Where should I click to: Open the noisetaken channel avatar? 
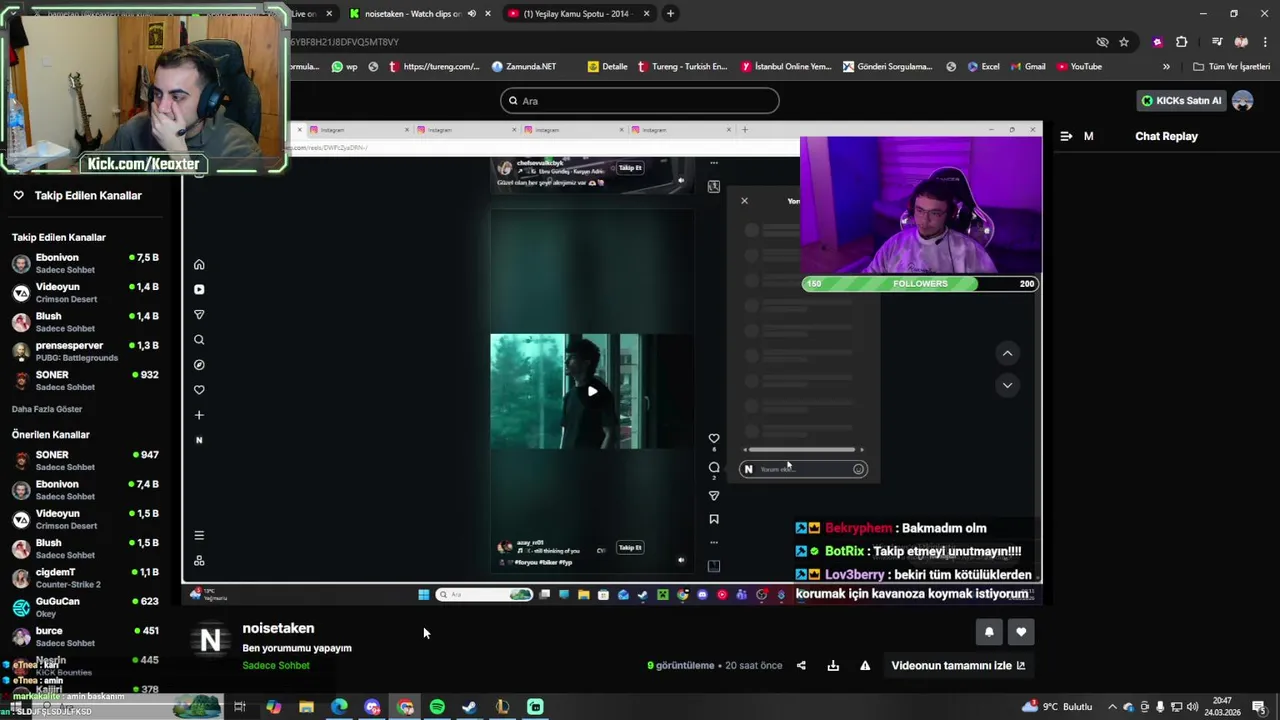(210, 641)
